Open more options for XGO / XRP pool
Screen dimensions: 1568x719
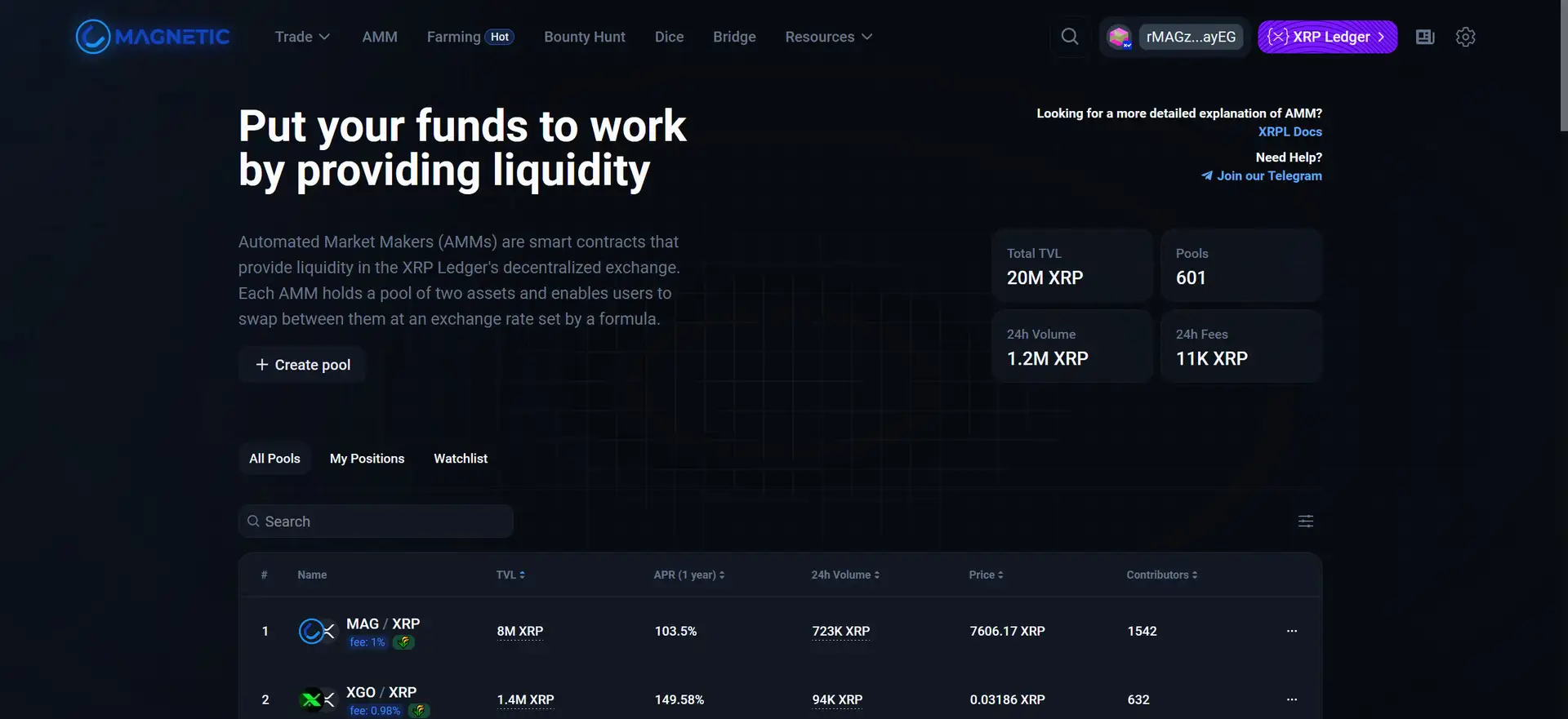[1291, 699]
